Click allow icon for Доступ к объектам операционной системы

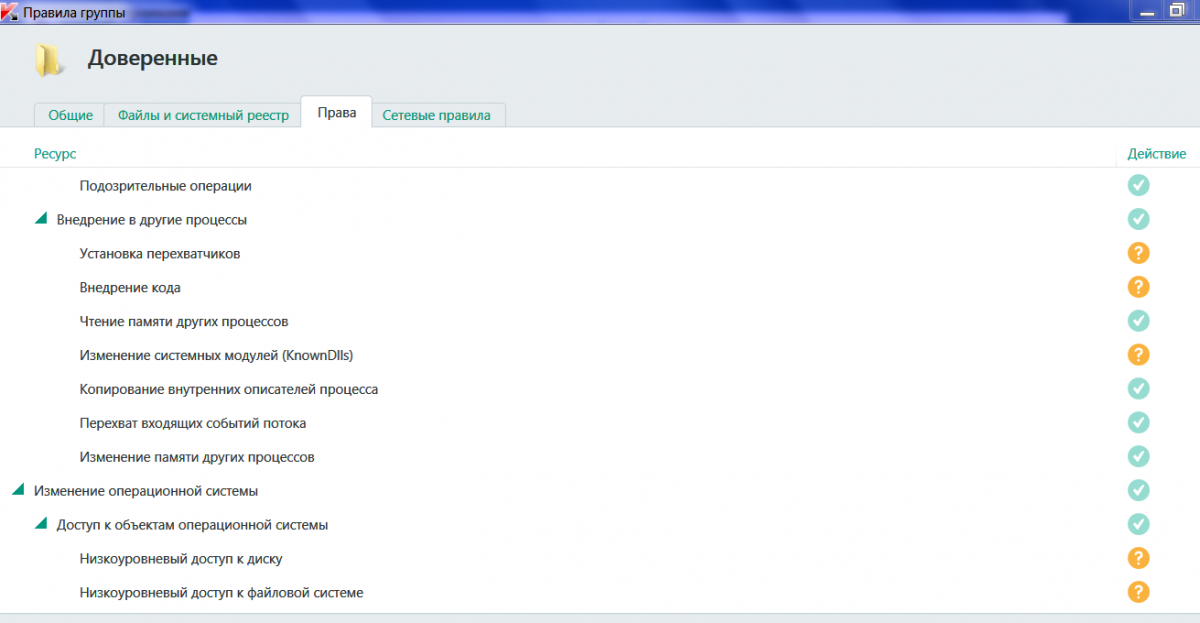[x=1138, y=524]
